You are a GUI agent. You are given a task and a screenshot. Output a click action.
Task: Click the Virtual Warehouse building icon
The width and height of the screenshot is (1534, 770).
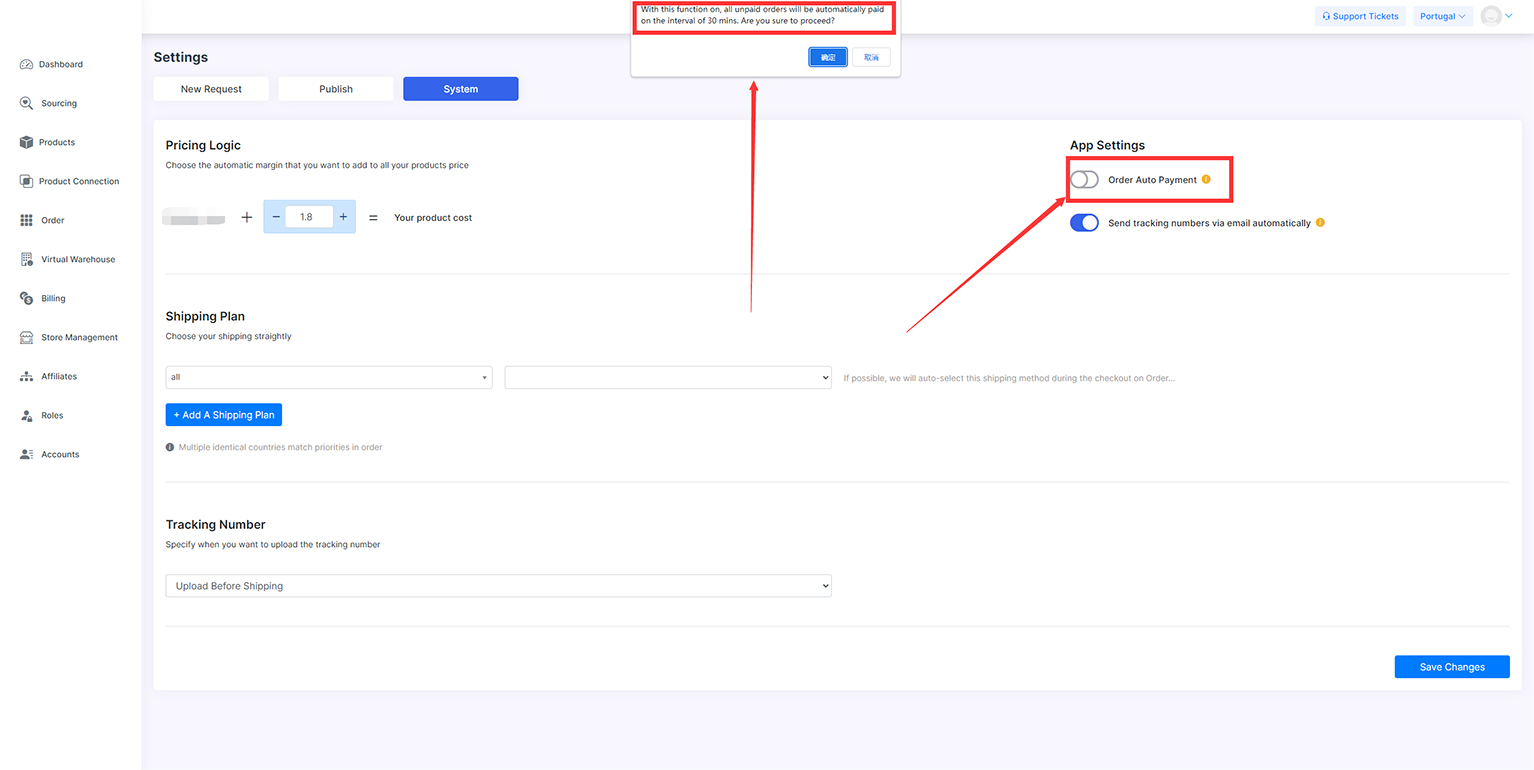pos(27,259)
